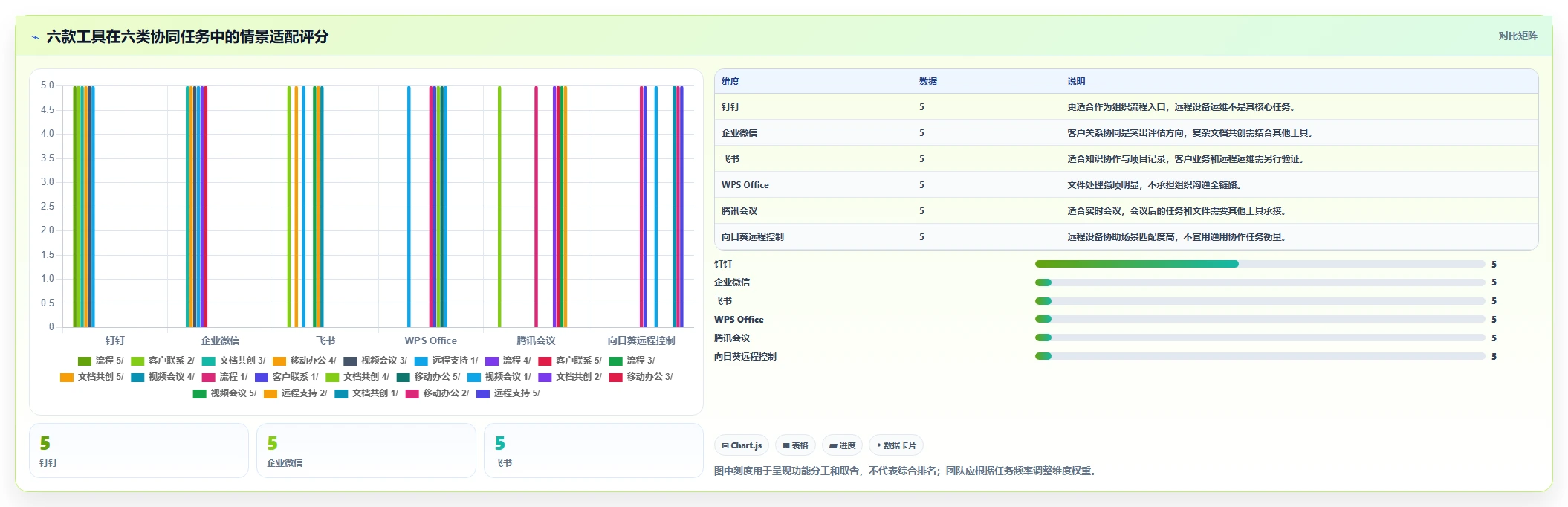Toggle the 客户联系 2/ legend entry
The height and width of the screenshot is (507, 1568).
click(162, 361)
